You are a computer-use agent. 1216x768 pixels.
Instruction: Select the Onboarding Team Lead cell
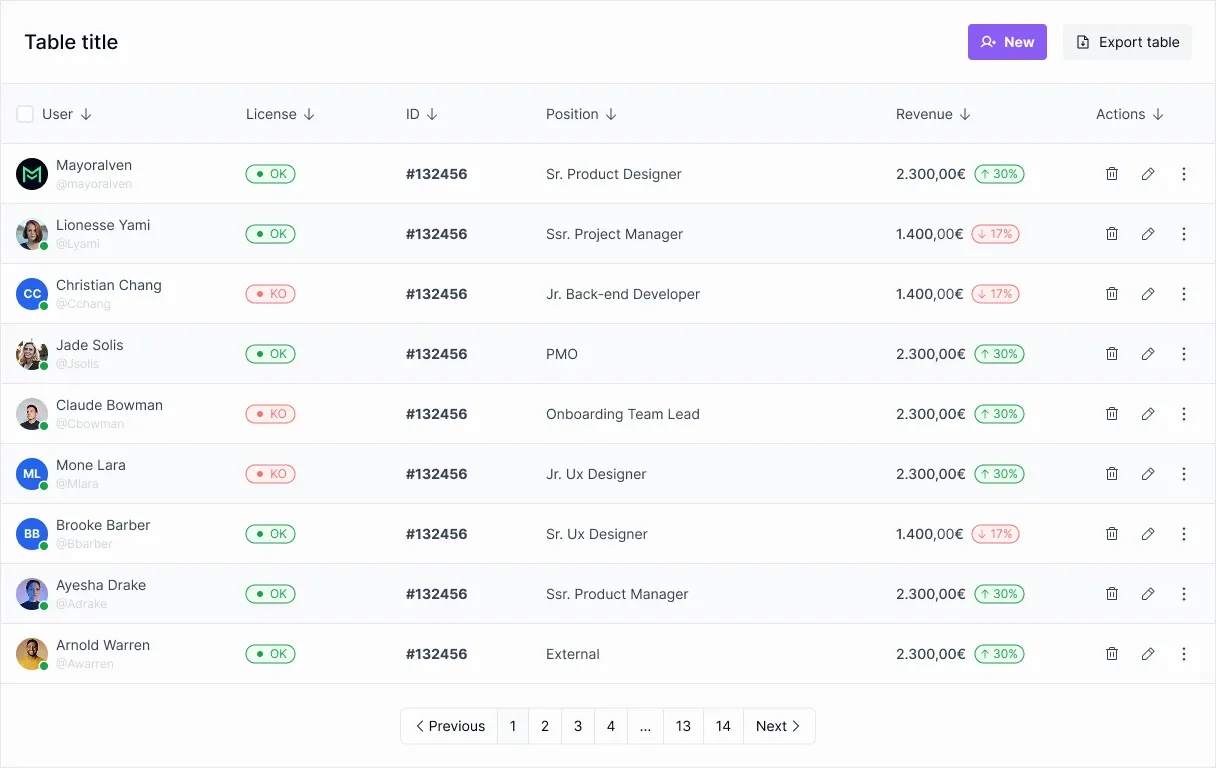click(623, 414)
